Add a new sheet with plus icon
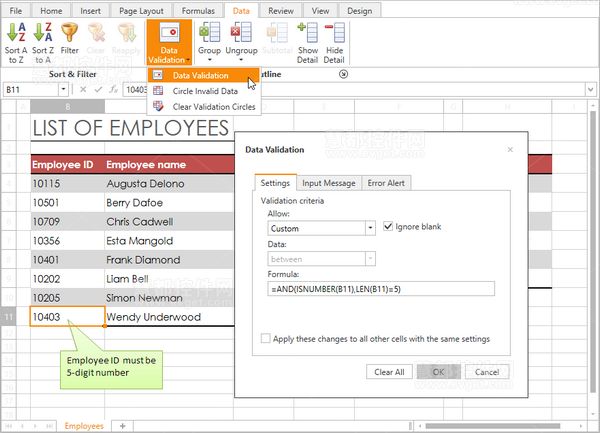 pos(122,426)
